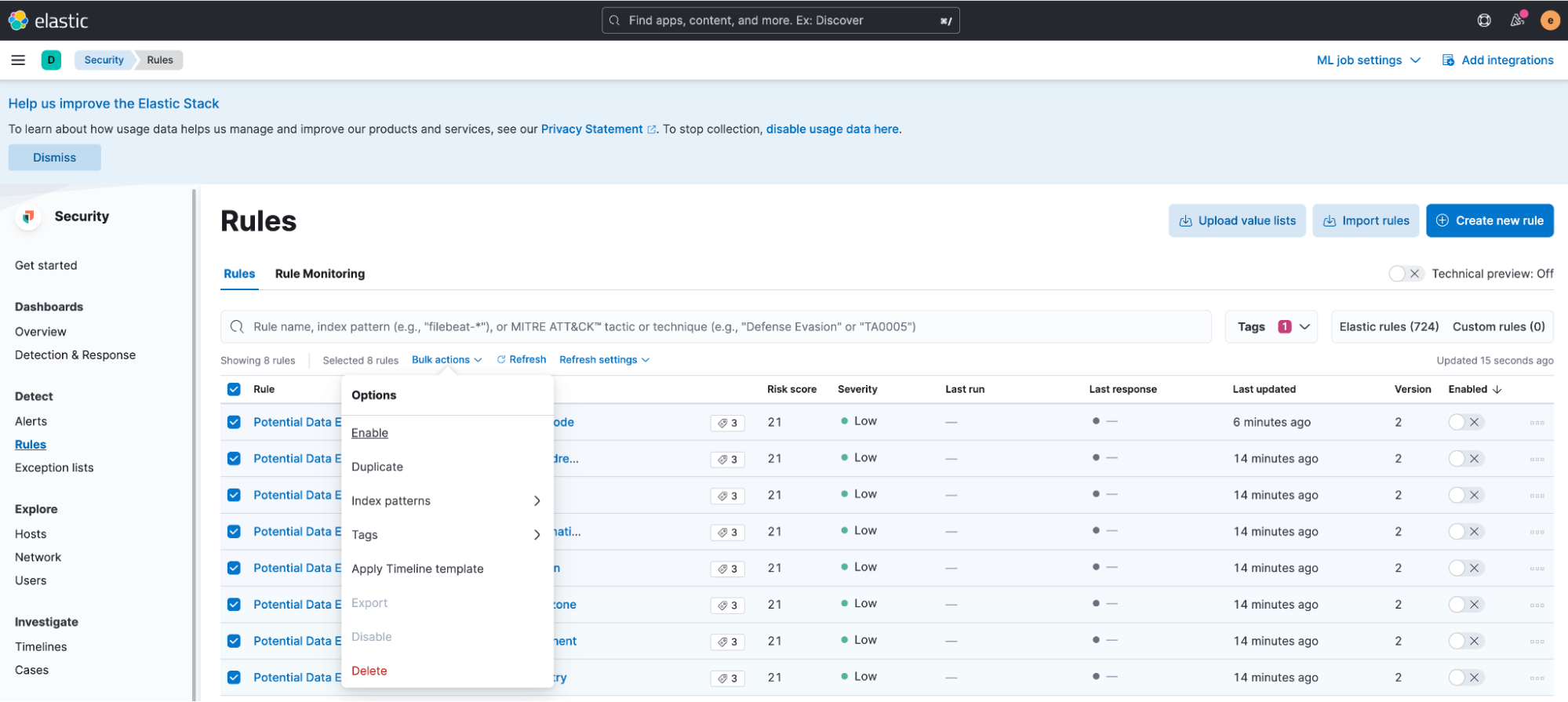Open the hamburger navigation menu

click(x=18, y=60)
